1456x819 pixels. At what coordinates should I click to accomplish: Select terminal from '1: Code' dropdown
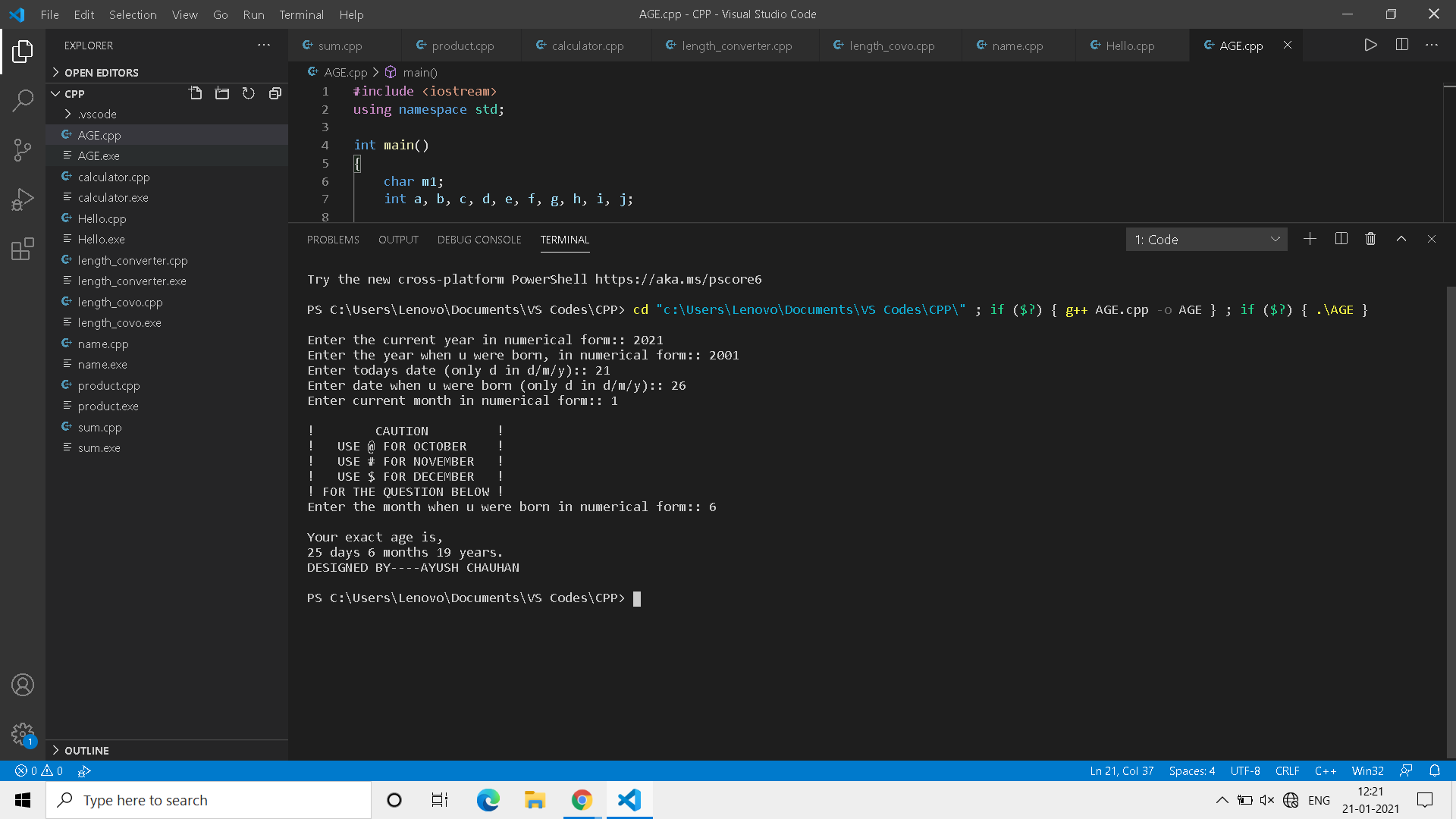click(x=1207, y=240)
